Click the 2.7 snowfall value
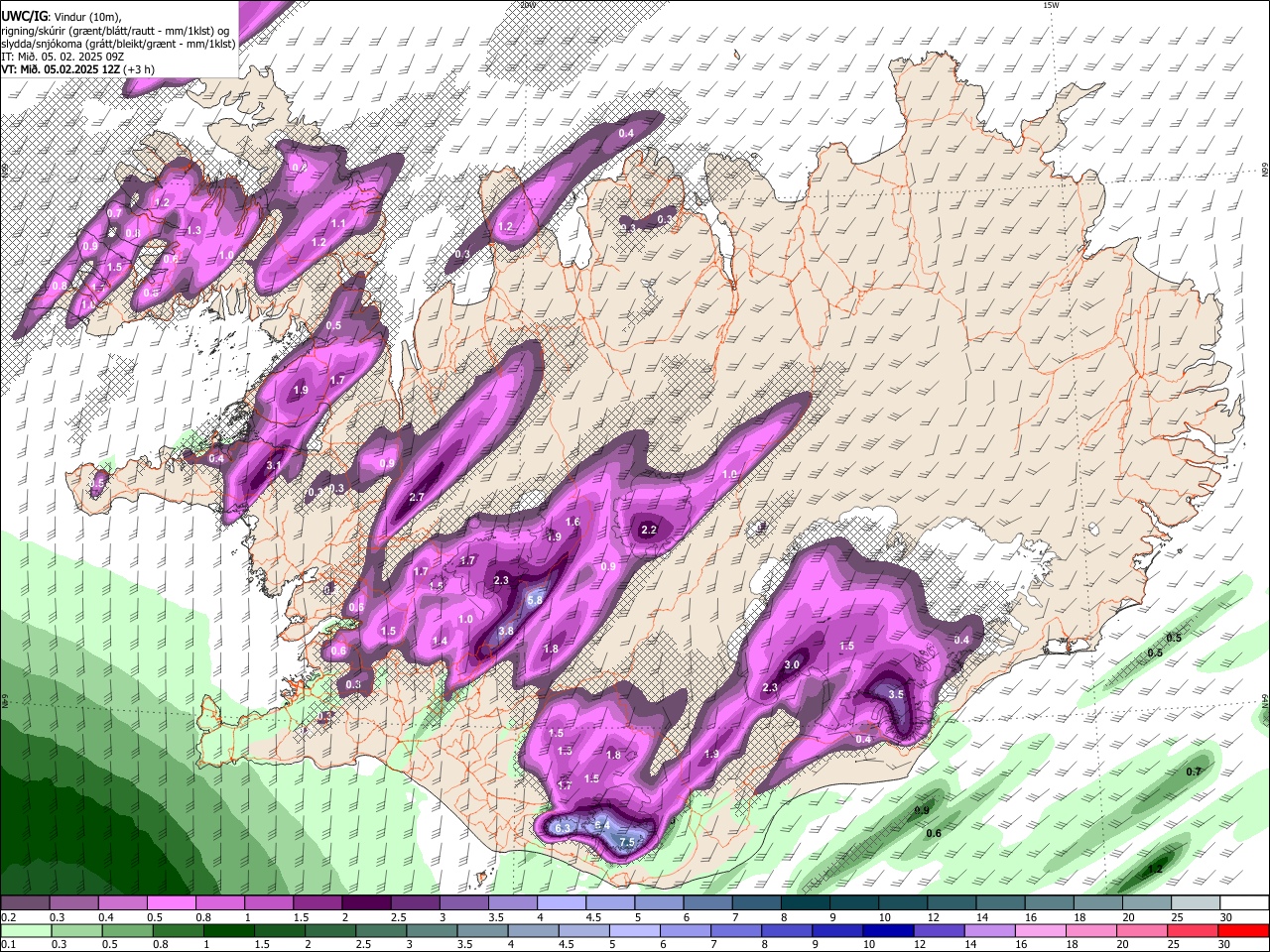 pos(417,498)
